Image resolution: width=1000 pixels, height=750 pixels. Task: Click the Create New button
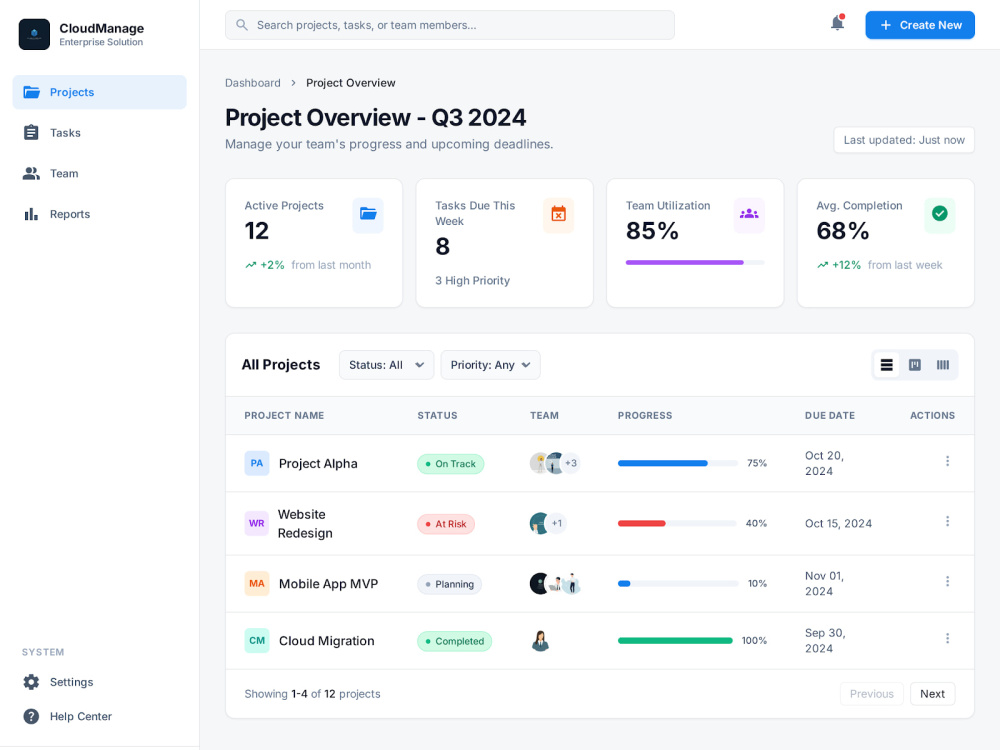[920, 25]
